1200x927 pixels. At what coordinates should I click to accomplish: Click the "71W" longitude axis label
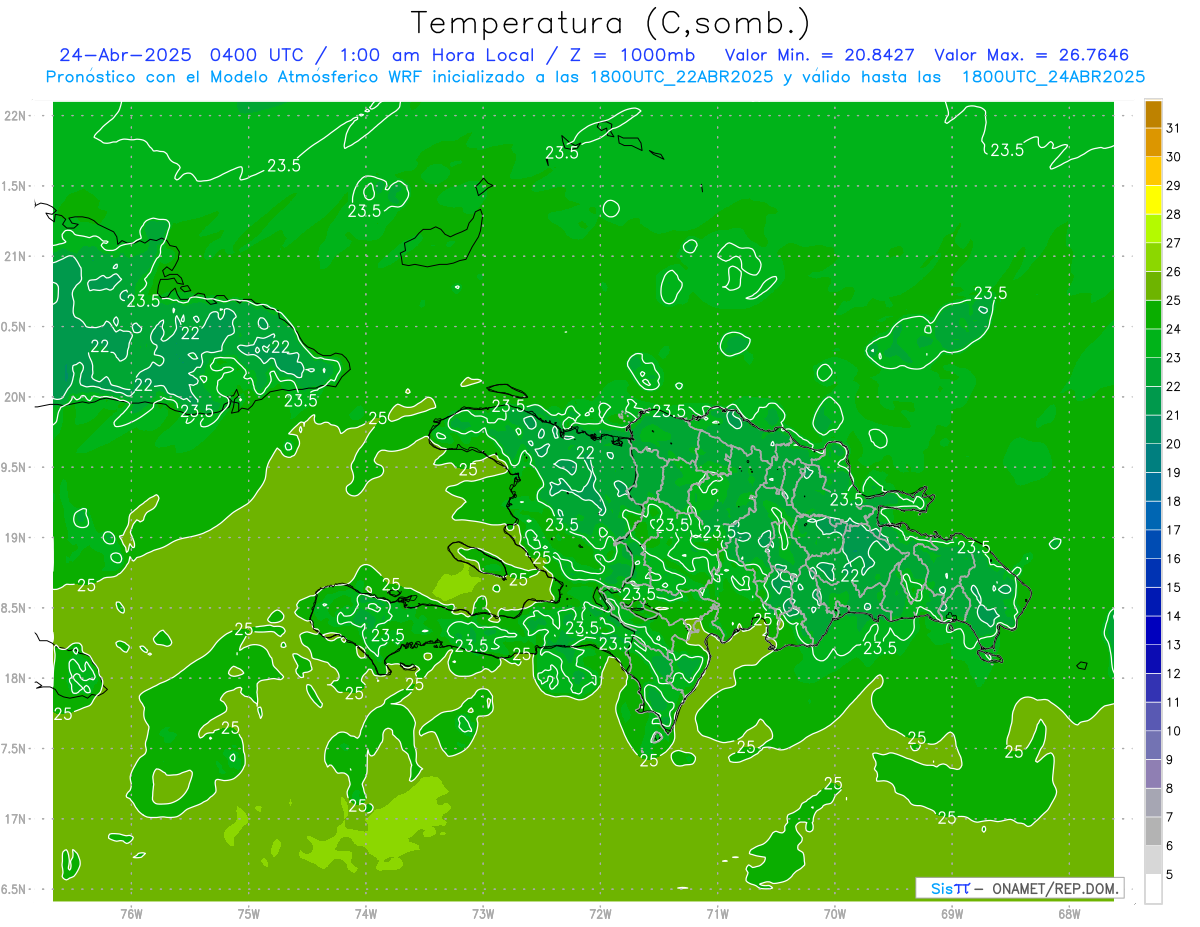[717, 914]
